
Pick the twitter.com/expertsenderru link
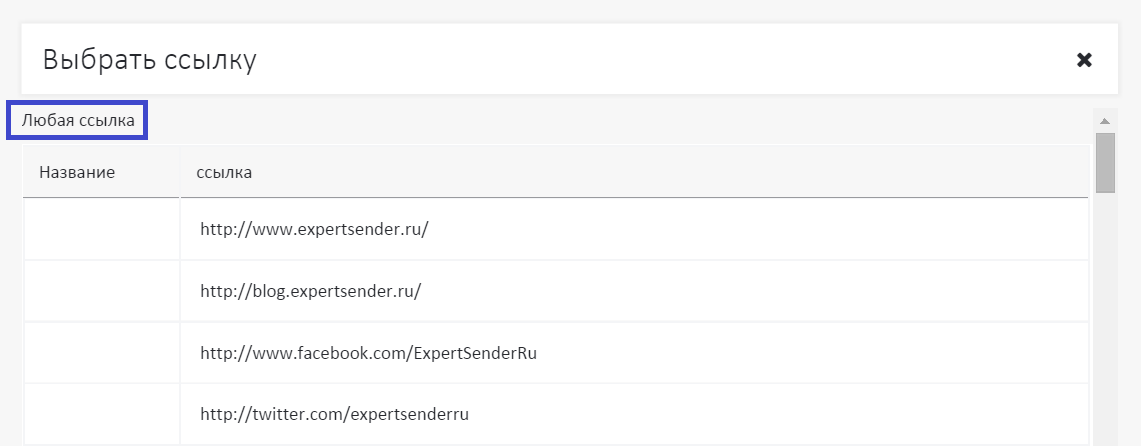pyautogui.click(x=335, y=413)
